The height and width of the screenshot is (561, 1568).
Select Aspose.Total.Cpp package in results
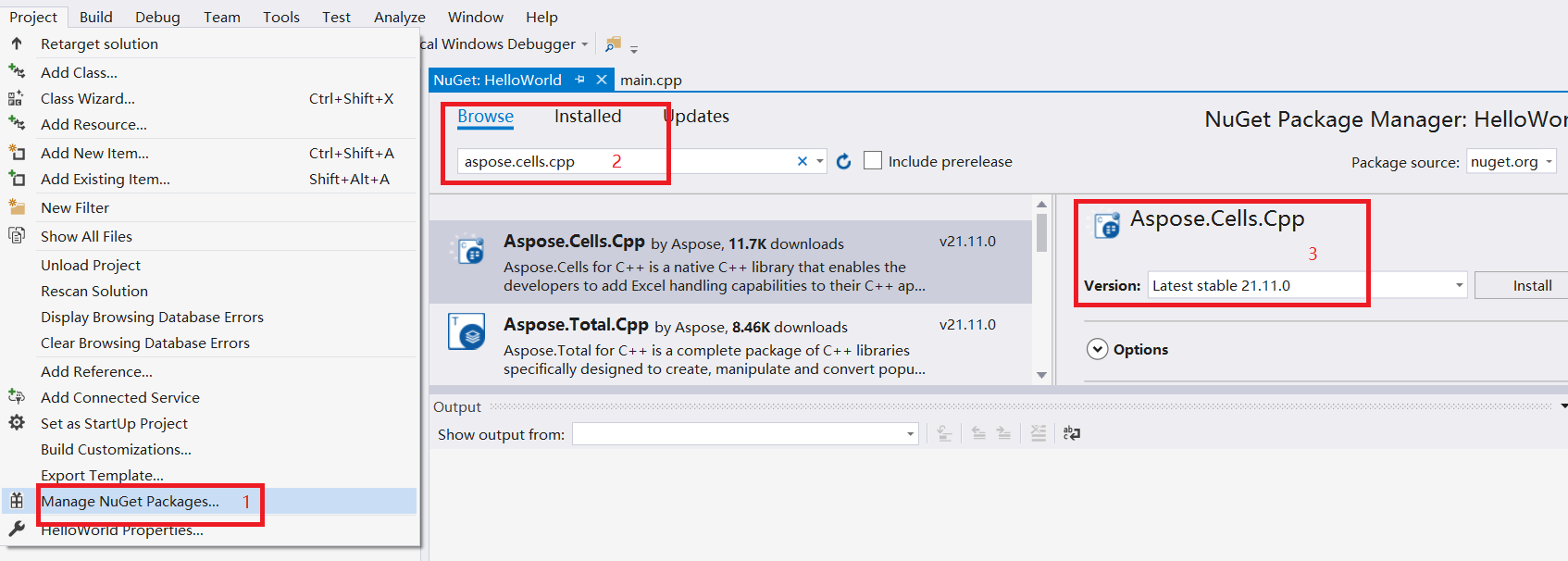(x=730, y=345)
